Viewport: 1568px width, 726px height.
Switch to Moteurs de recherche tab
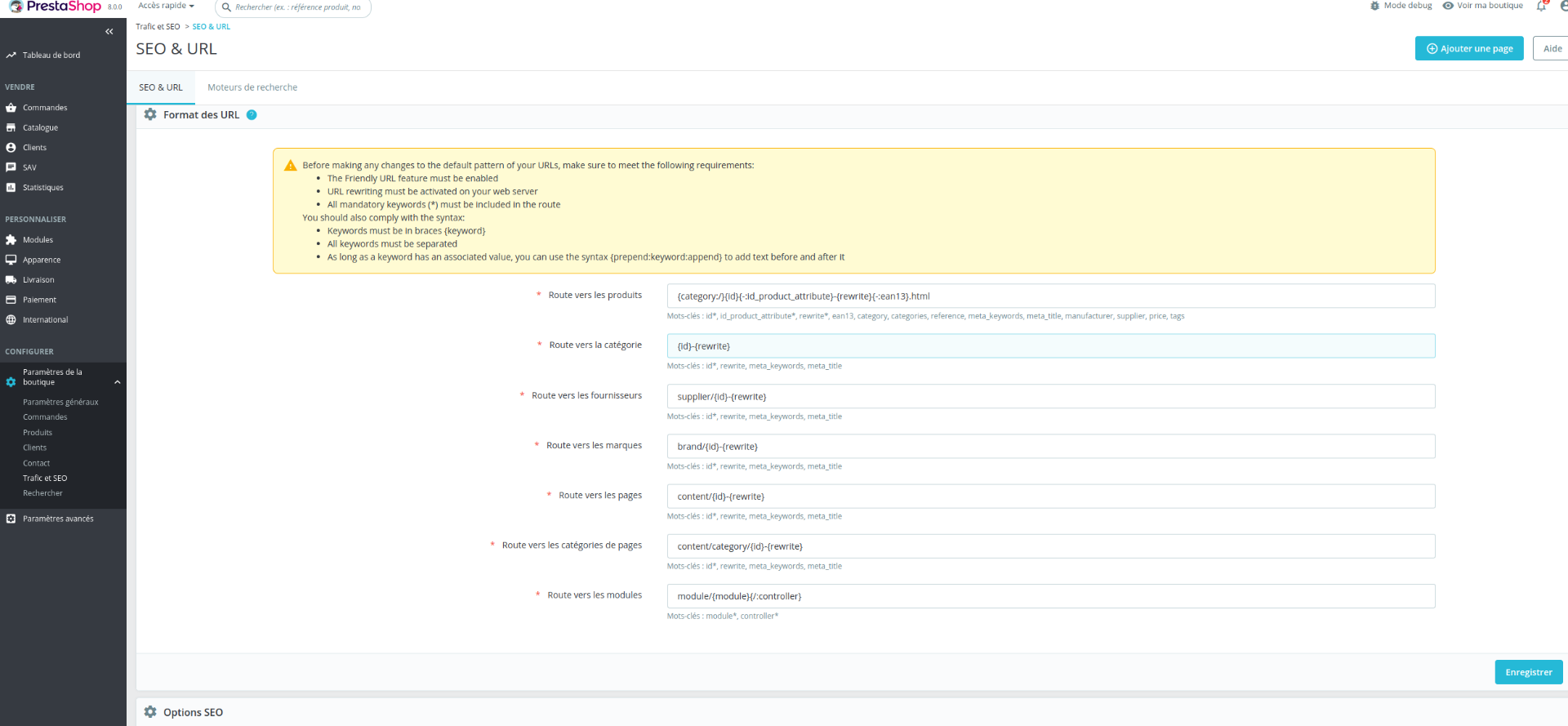pos(252,87)
